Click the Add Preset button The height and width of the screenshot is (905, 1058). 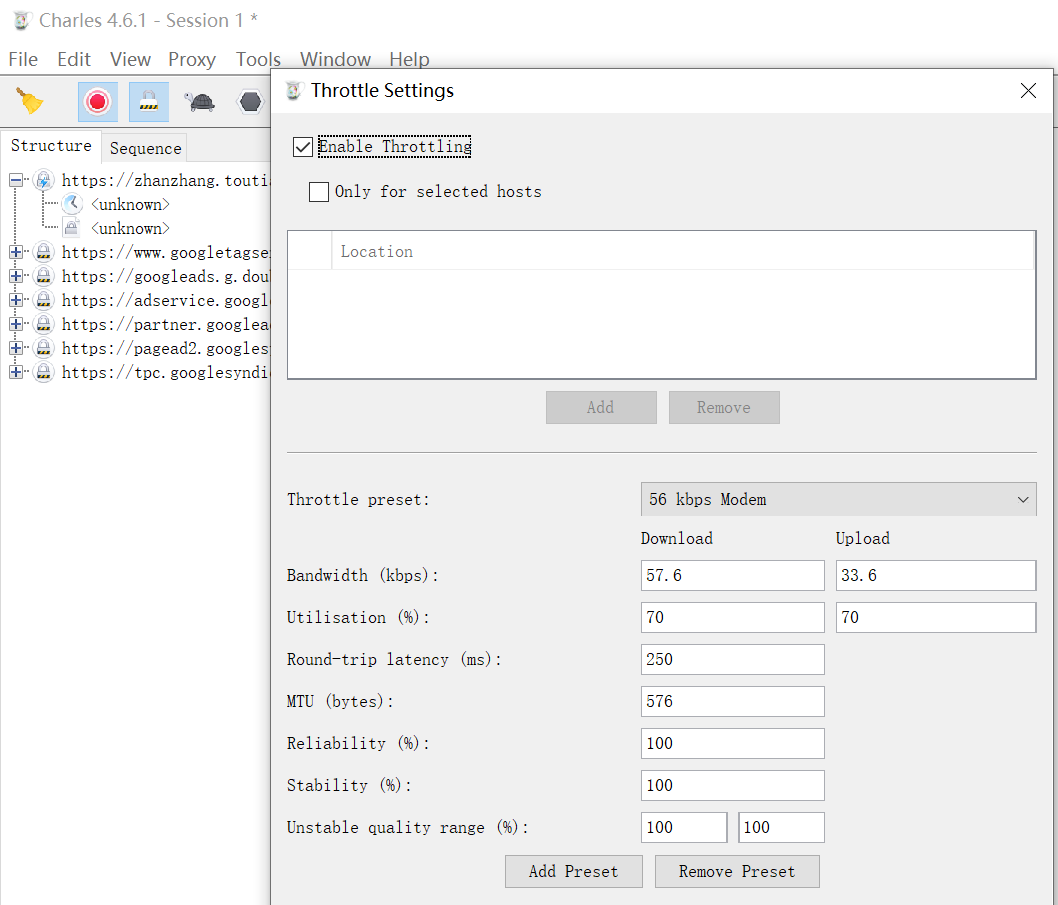click(574, 871)
